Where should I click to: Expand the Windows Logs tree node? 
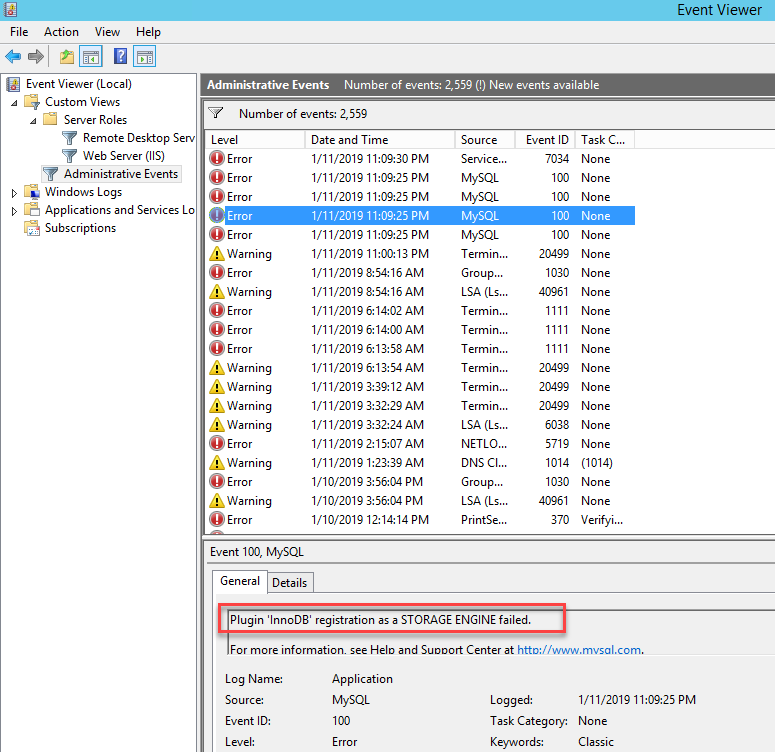point(14,193)
